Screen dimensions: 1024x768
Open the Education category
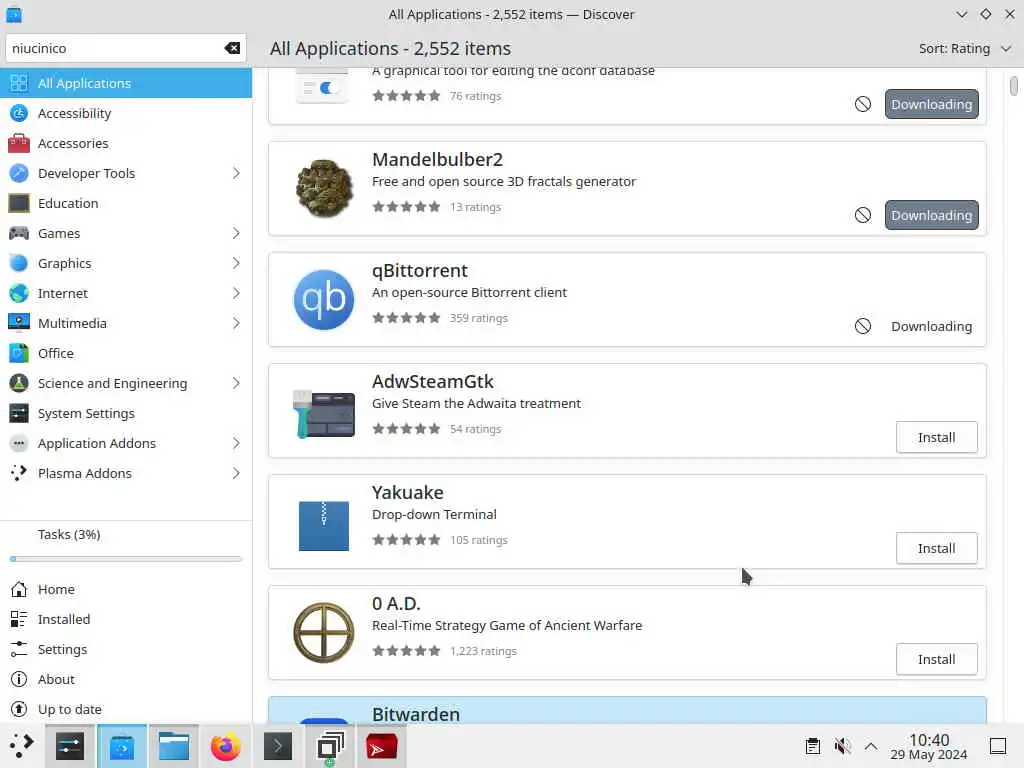click(126, 204)
